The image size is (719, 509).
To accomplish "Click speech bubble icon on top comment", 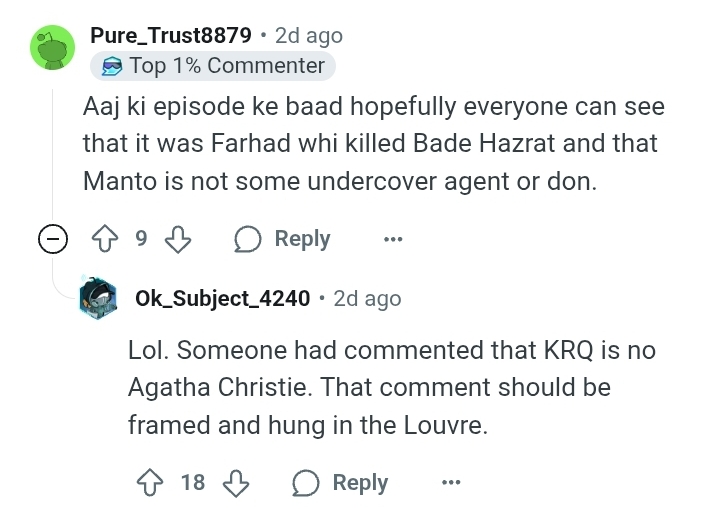I will click(x=248, y=239).
